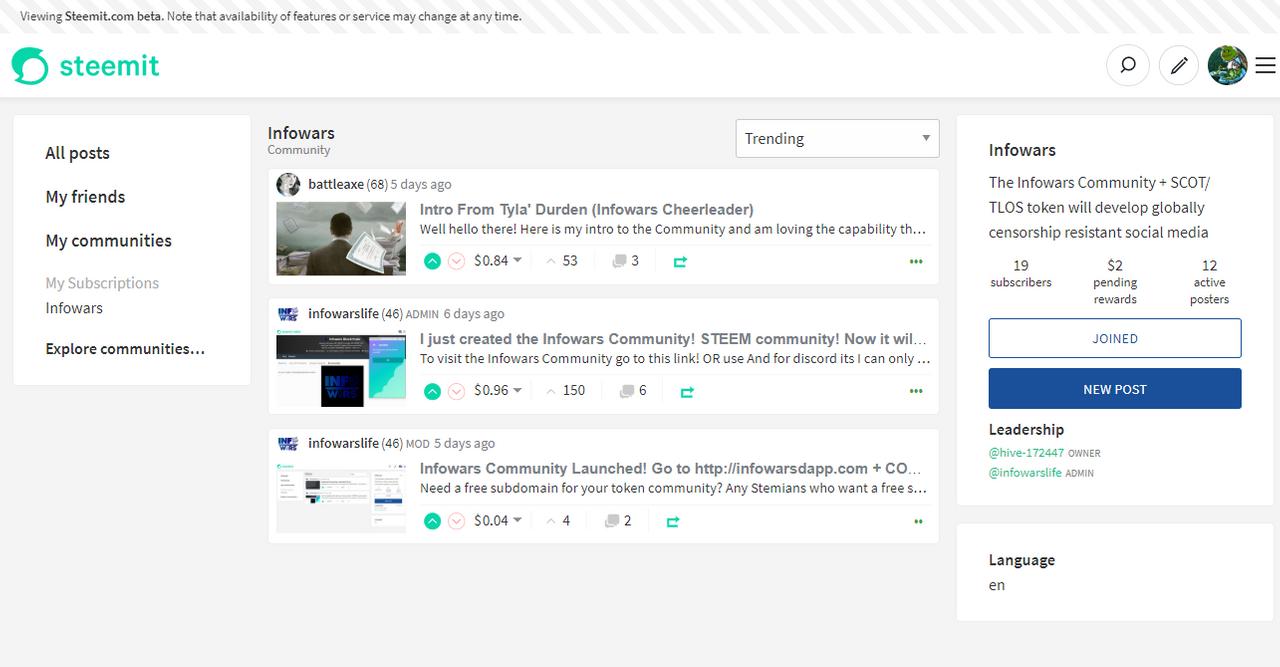The image size is (1280, 667).
Task: Click '19 subscribers' count
Action: pos(1021,274)
